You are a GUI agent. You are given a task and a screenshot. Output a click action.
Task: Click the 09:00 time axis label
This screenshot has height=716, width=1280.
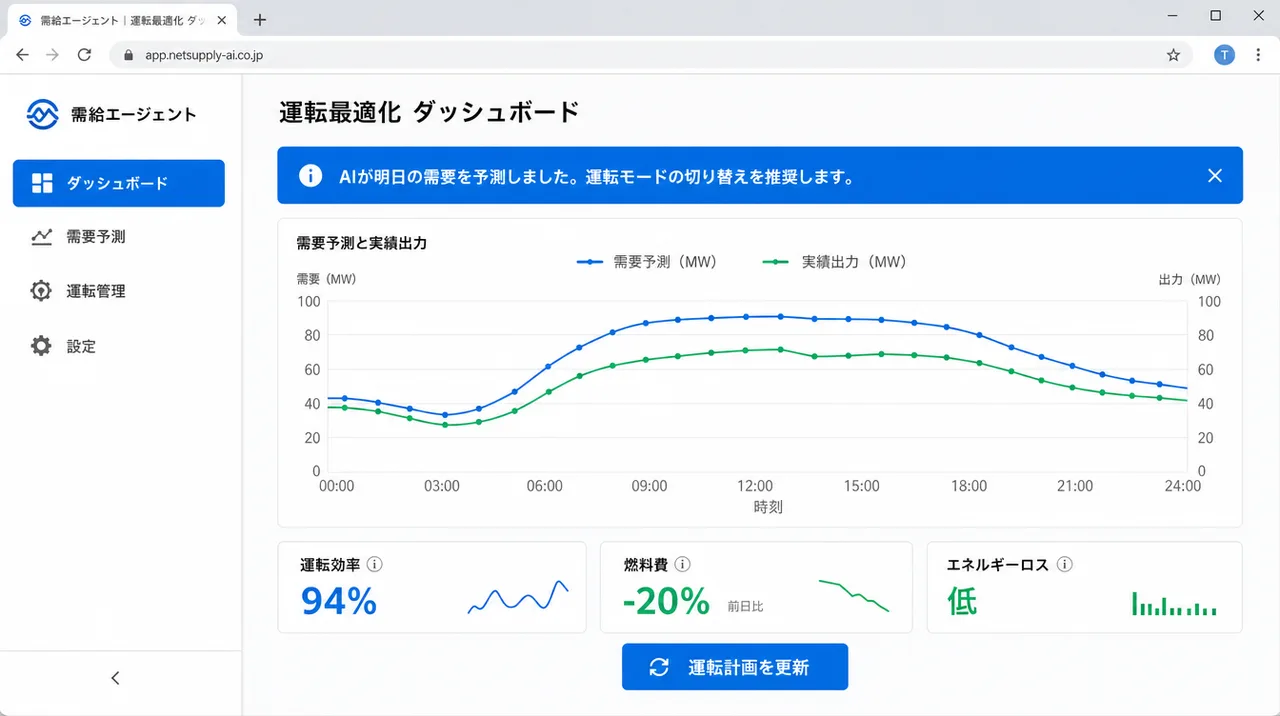[649, 486]
